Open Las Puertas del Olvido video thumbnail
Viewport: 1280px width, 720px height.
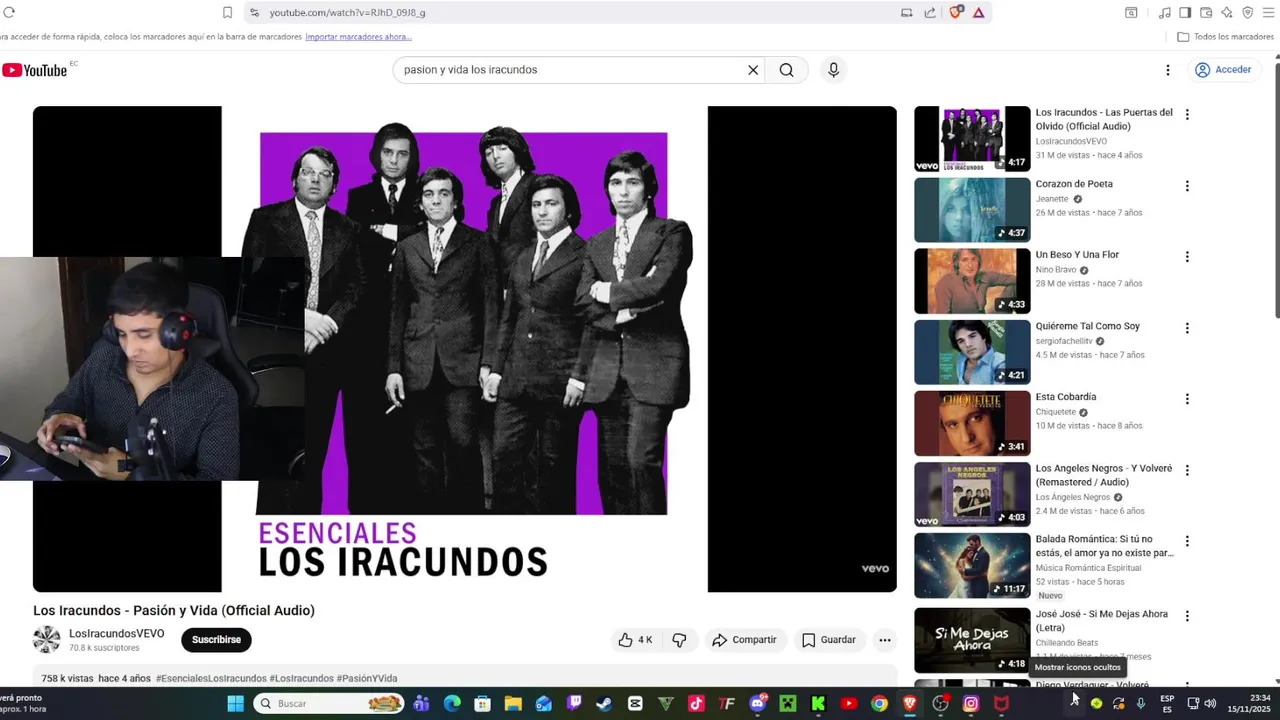(x=972, y=139)
